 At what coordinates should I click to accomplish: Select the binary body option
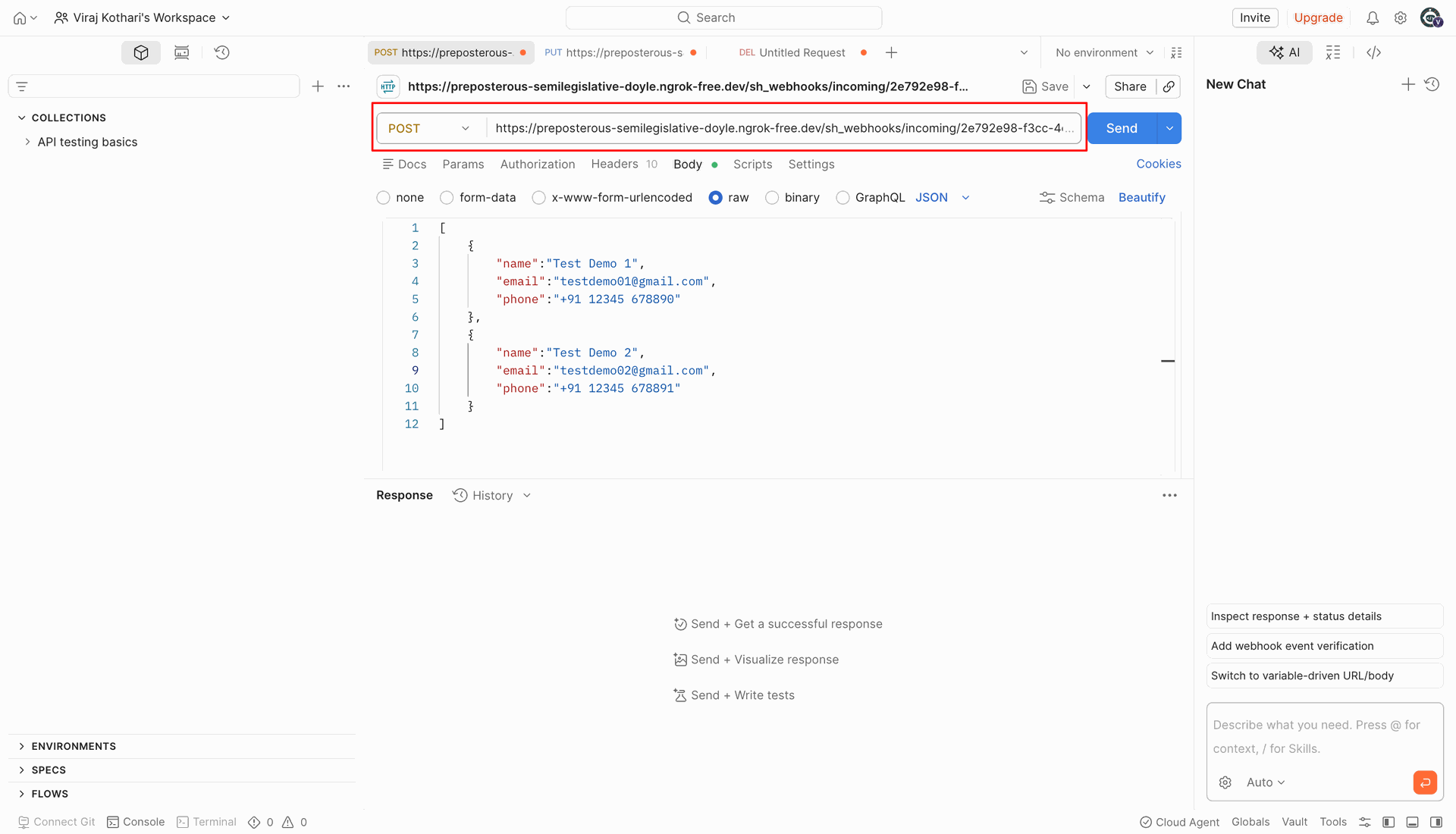792,197
